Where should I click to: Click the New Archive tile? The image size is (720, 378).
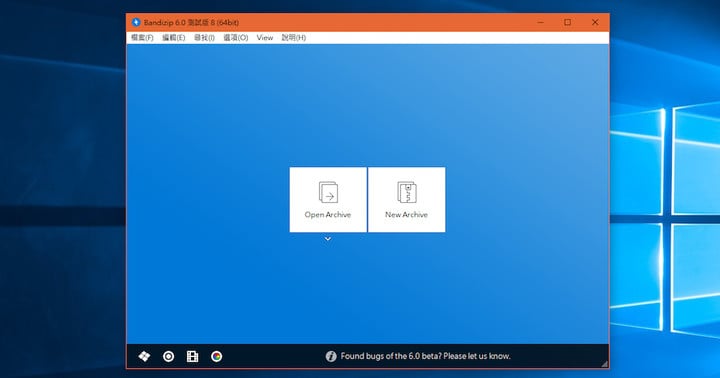(x=406, y=200)
